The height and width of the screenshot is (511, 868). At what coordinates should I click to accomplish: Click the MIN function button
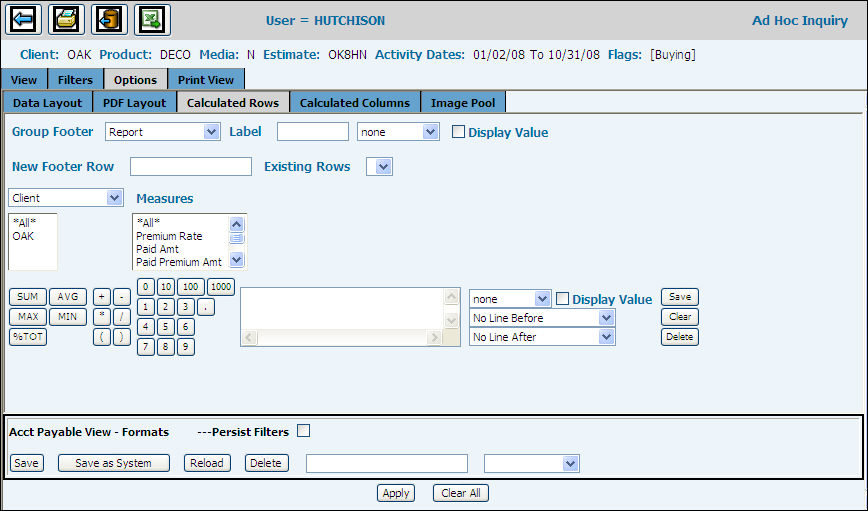tap(68, 317)
